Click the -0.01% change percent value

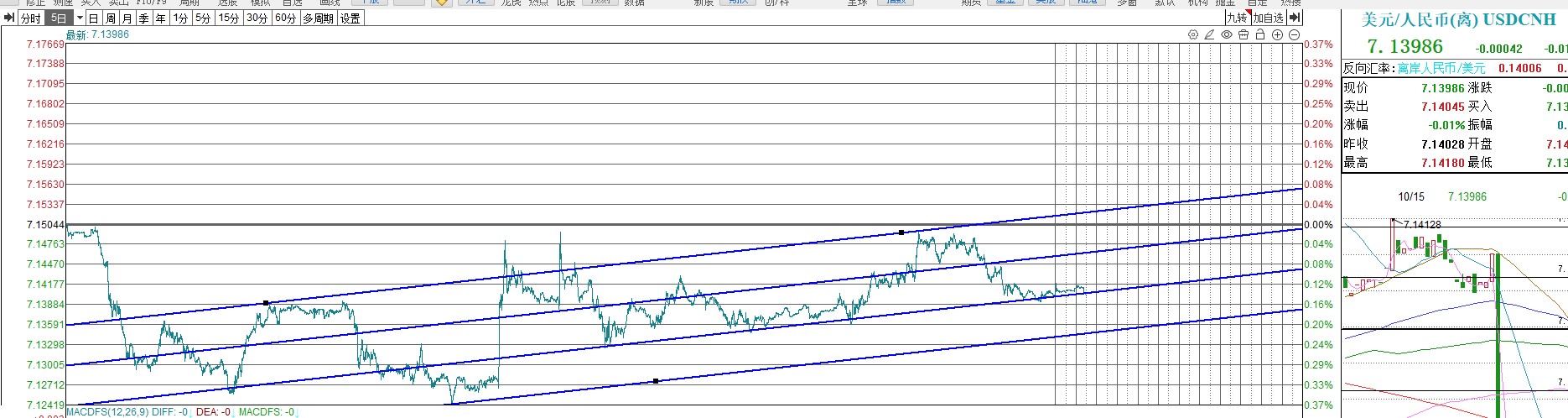tap(1447, 125)
